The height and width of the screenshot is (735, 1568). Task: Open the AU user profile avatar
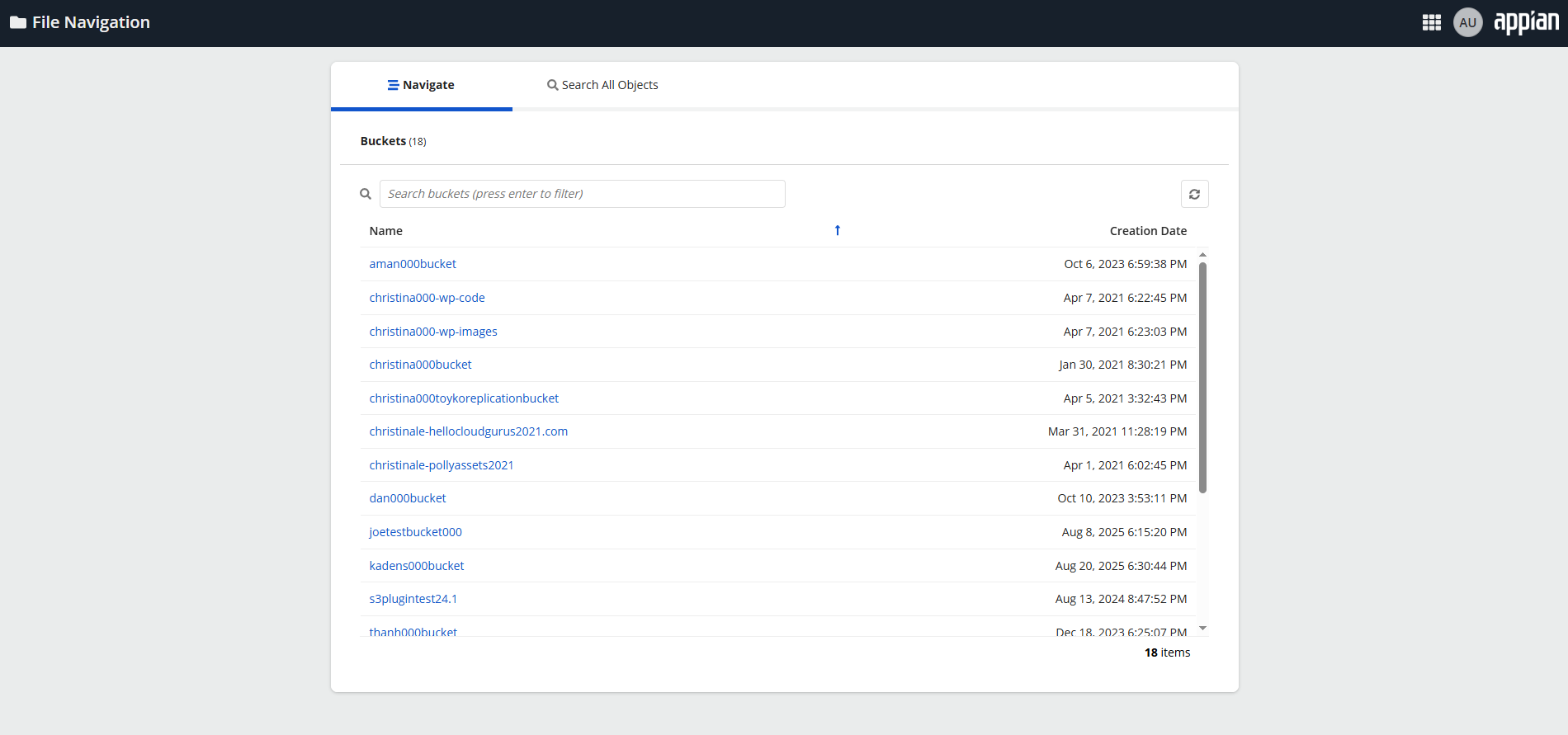point(1467,23)
